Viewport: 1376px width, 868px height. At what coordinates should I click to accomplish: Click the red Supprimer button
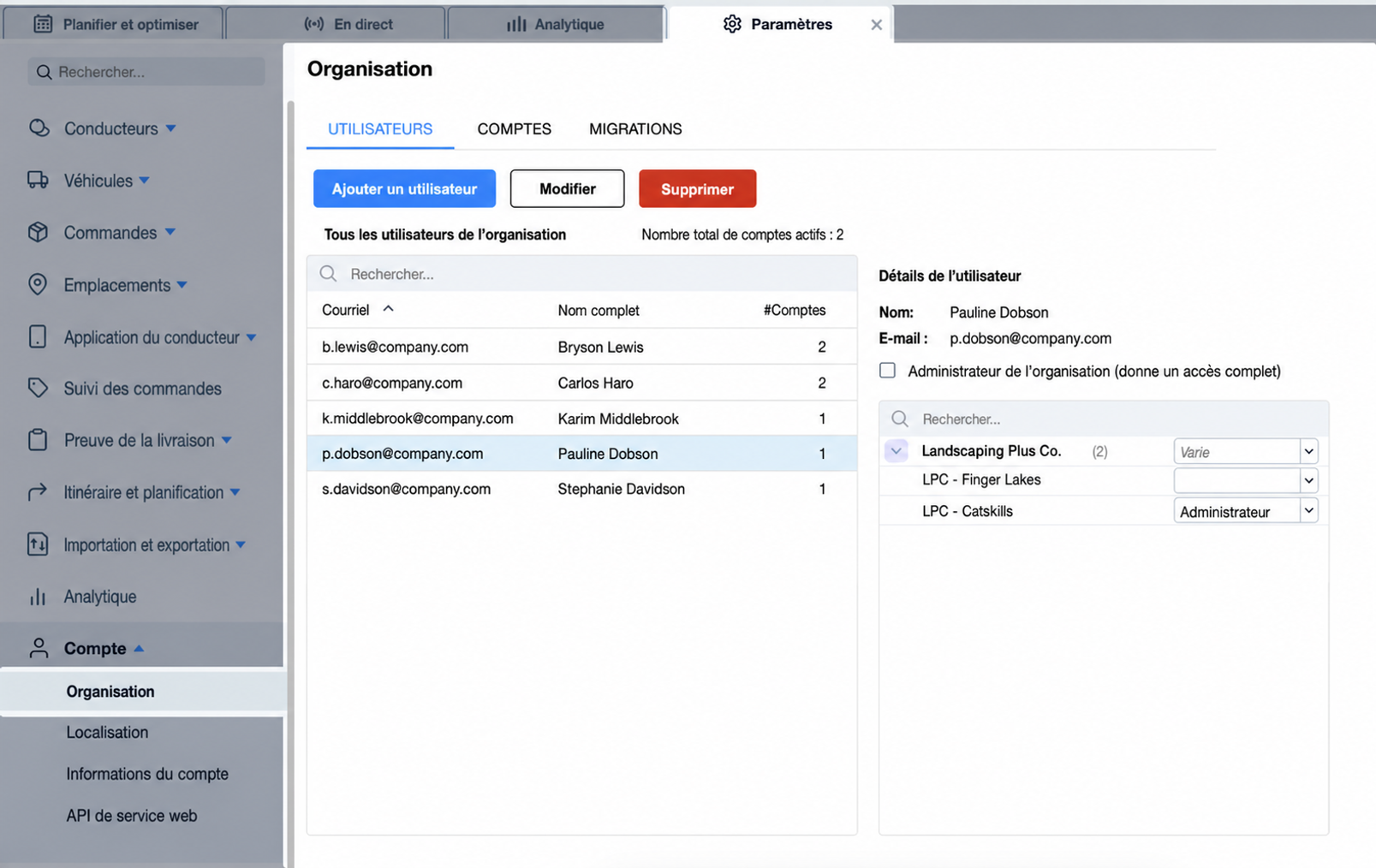tap(697, 188)
